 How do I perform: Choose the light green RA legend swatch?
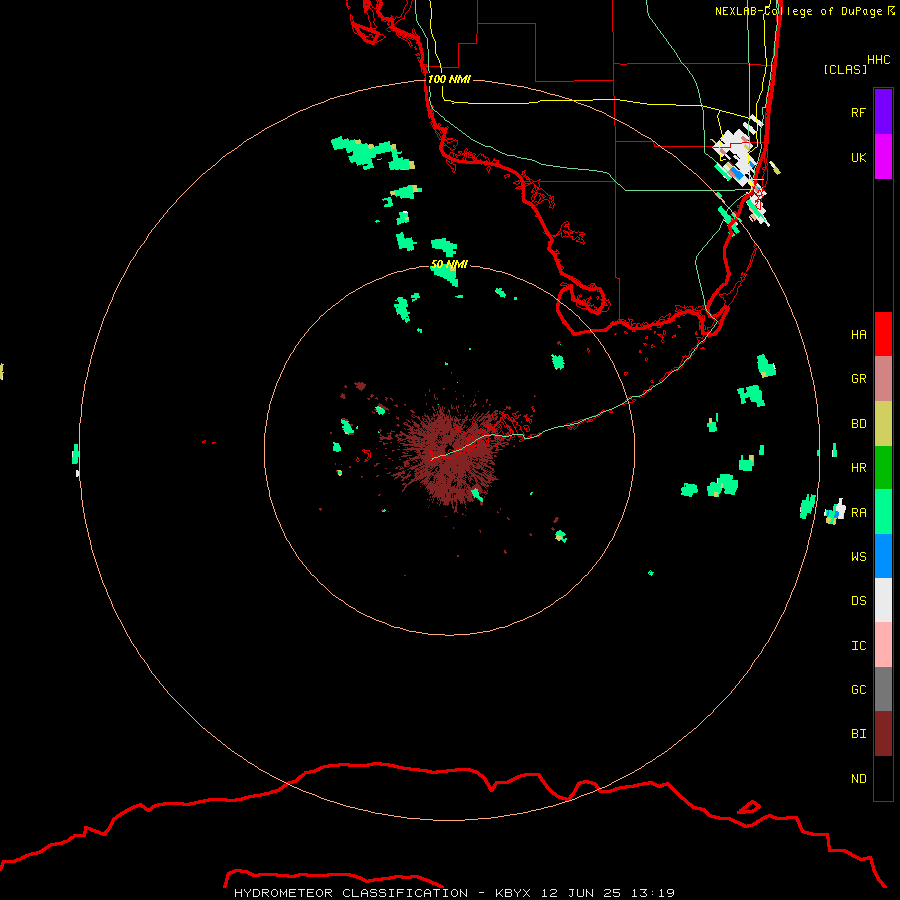[883, 512]
